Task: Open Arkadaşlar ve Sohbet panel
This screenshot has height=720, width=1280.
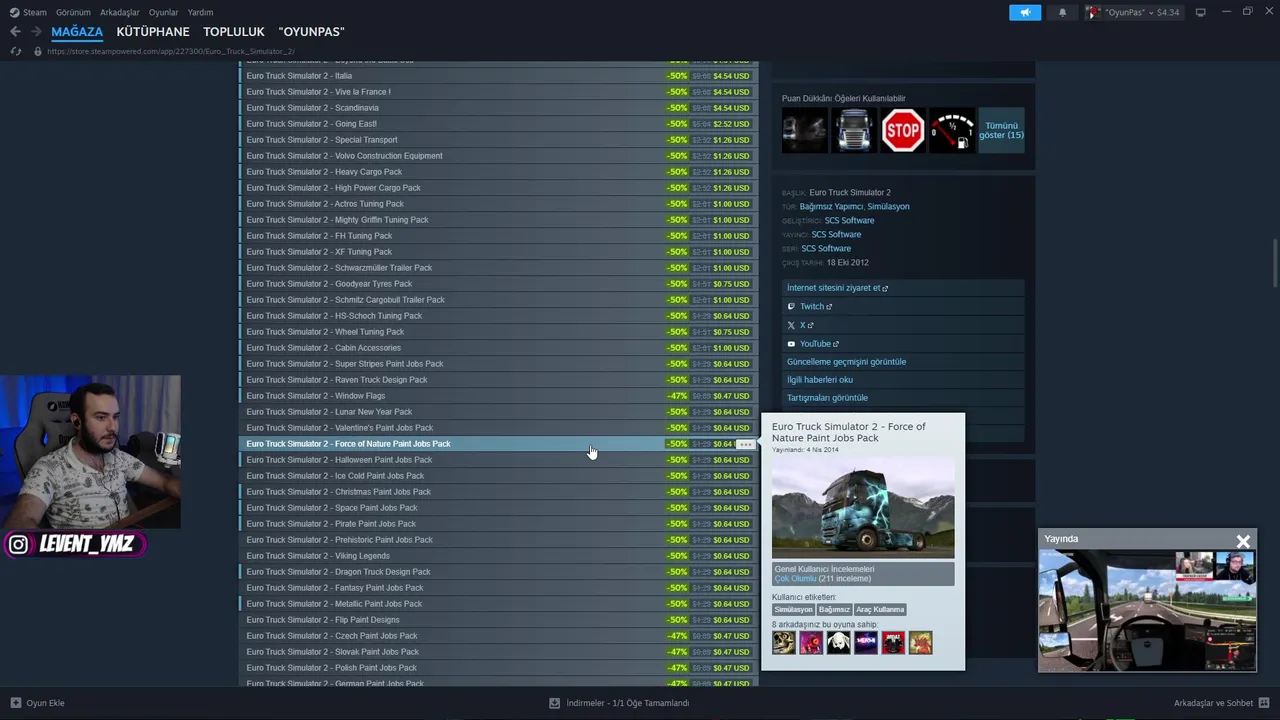Action: [x=1221, y=703]
